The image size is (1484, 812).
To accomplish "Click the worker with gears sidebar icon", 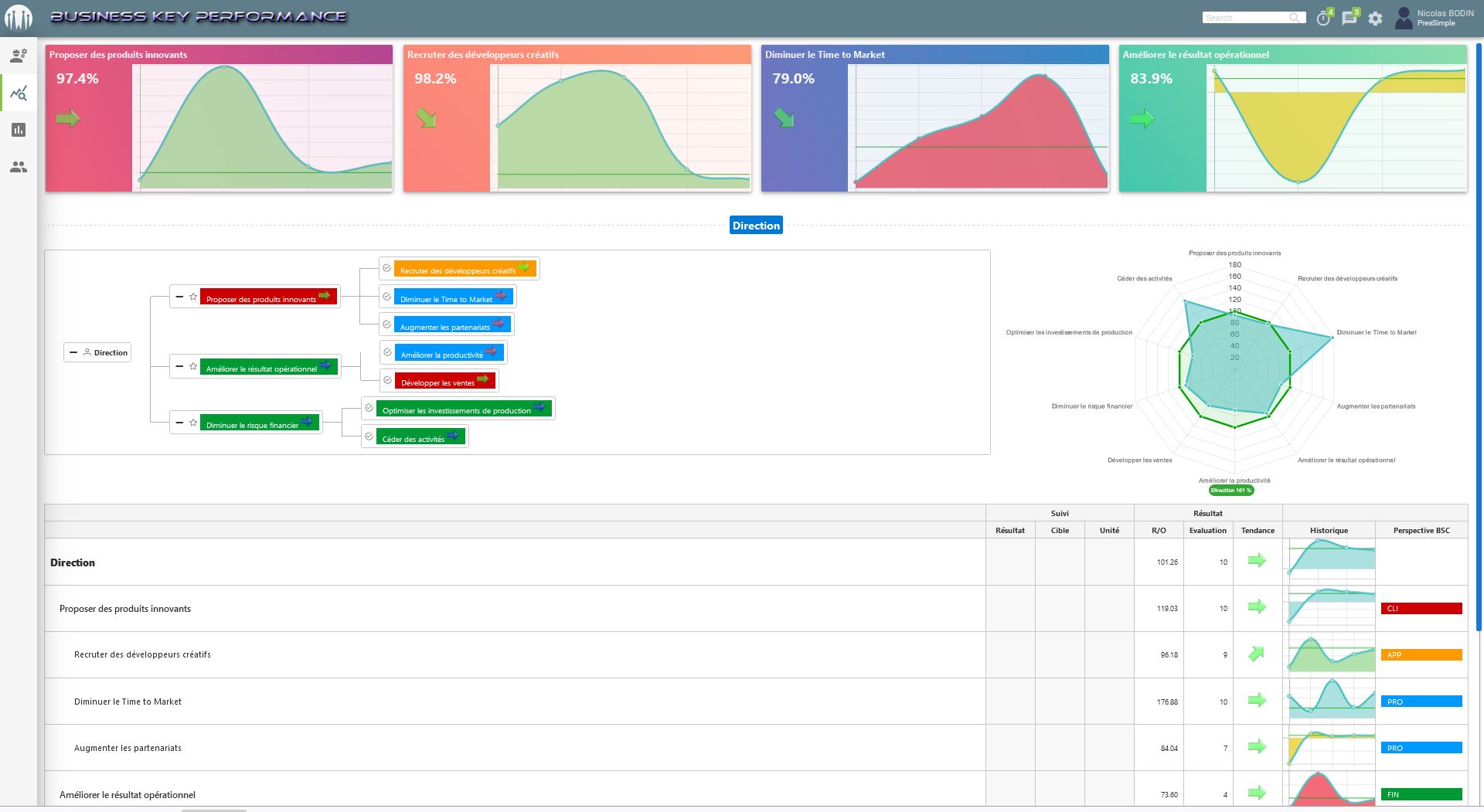I will click(x=19, y=56).
